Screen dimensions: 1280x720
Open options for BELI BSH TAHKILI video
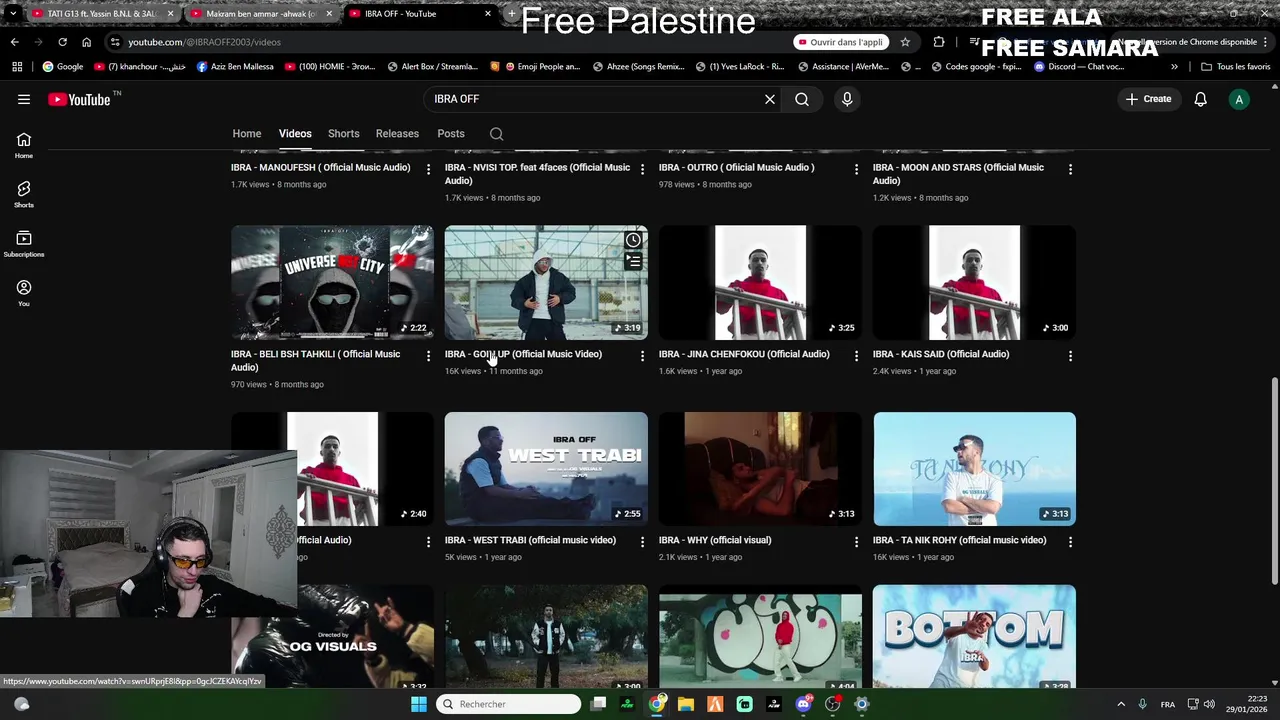(428, 356)
